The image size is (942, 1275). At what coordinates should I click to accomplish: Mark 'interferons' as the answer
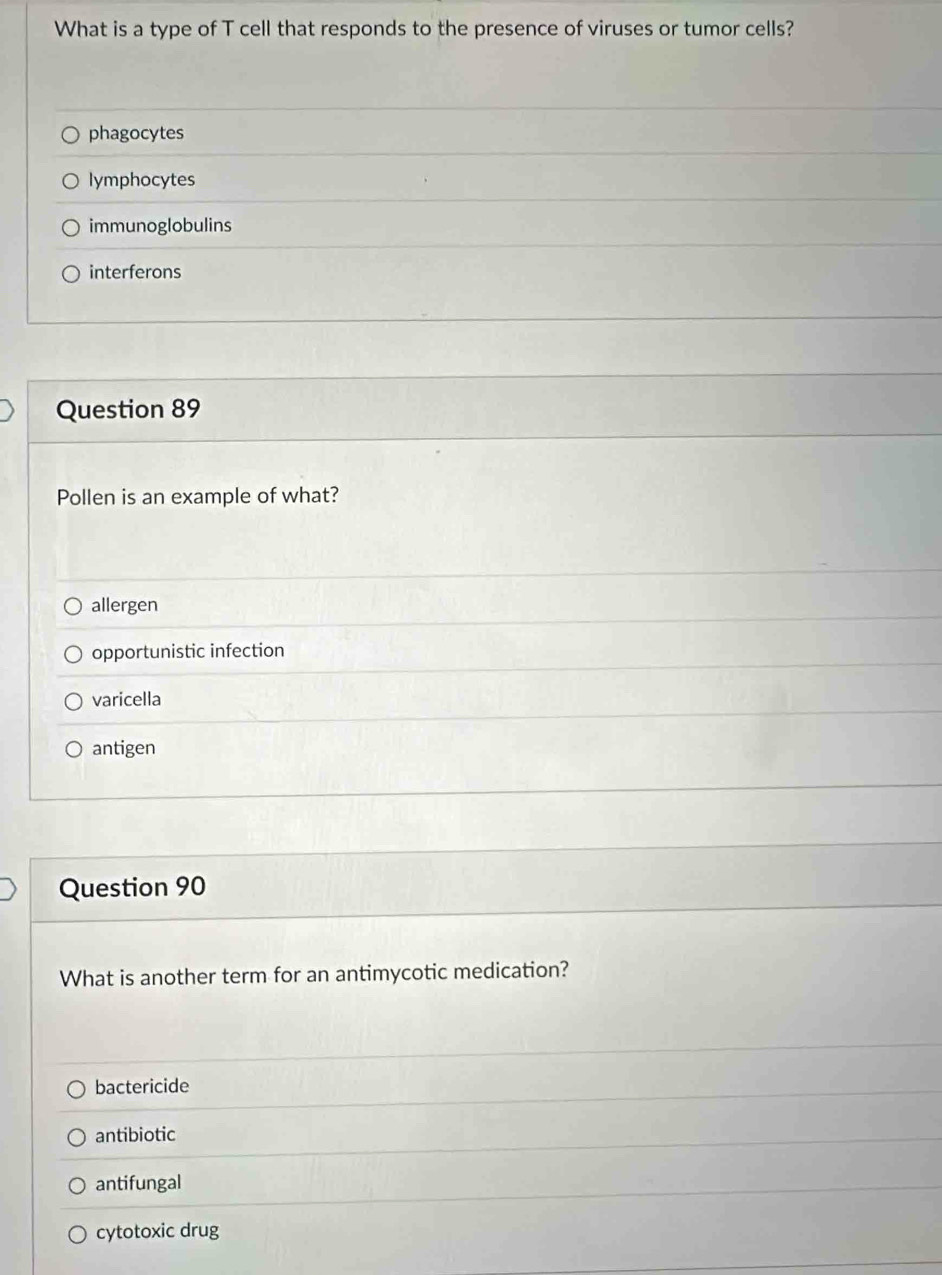[71, 272]
